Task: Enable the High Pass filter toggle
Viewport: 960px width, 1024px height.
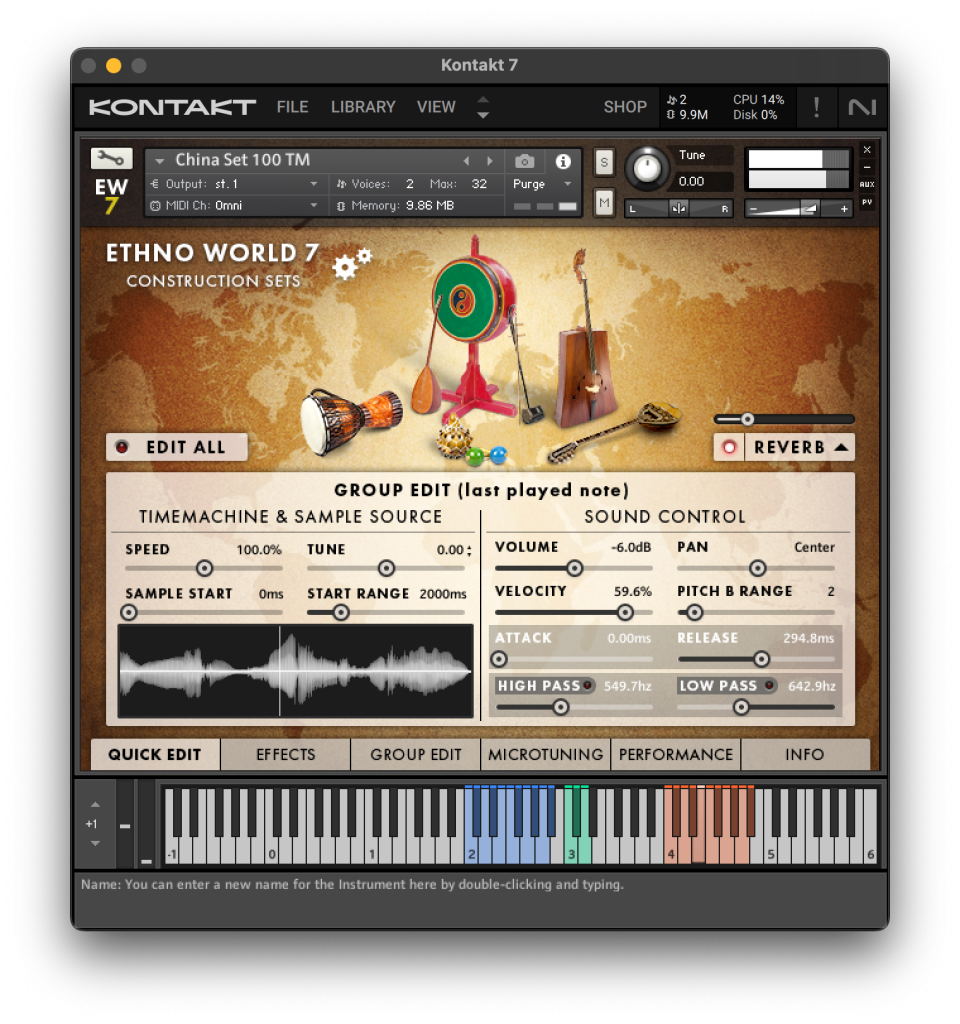Action: [587, 685]
